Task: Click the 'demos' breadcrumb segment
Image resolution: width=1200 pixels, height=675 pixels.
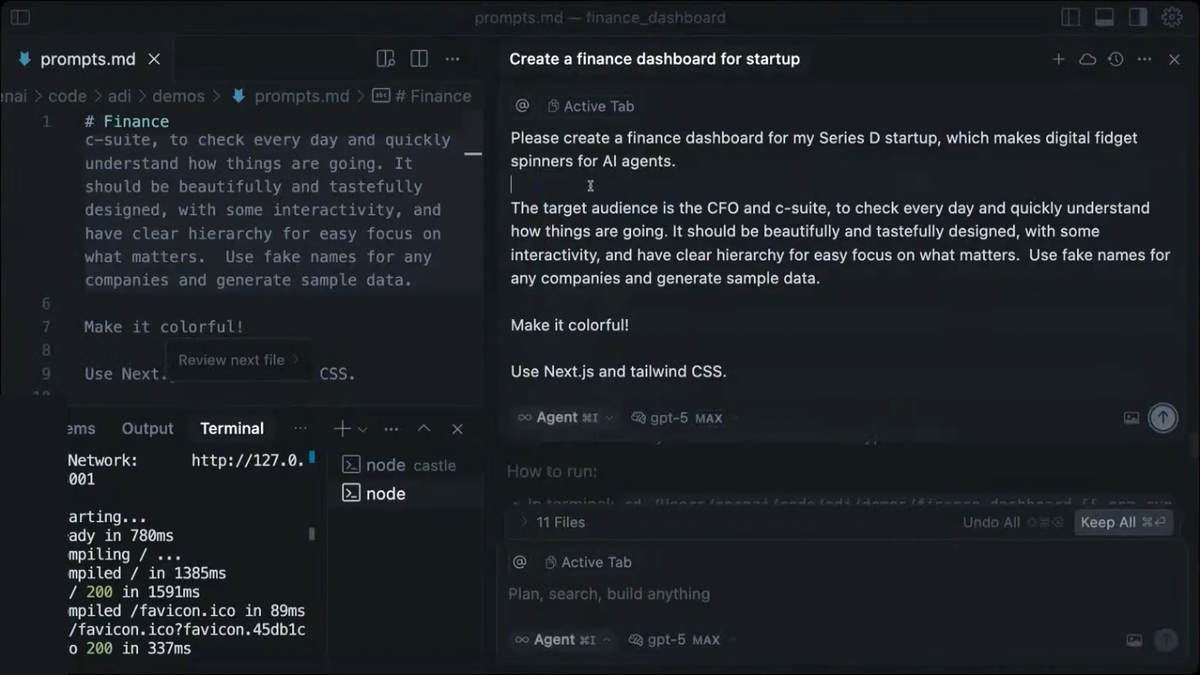Action: click(x=178, y=96)
